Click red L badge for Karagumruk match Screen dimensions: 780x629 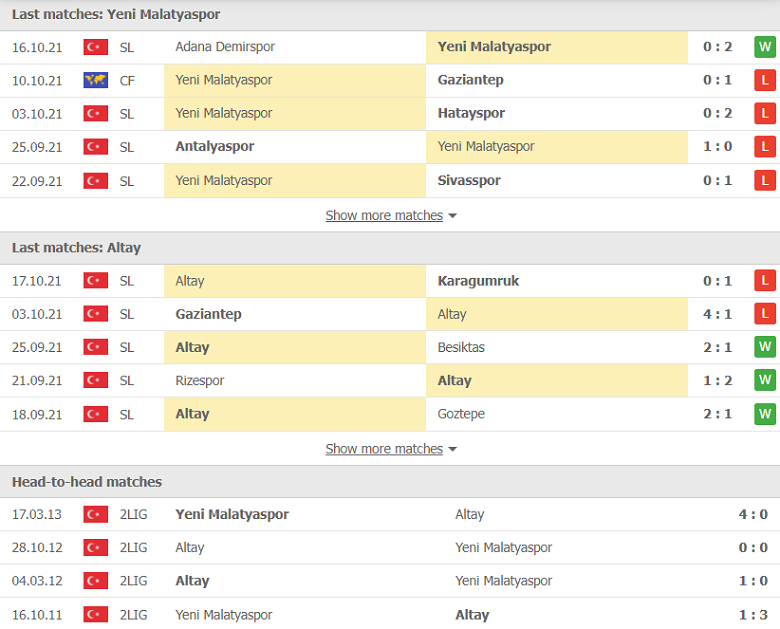765,281
